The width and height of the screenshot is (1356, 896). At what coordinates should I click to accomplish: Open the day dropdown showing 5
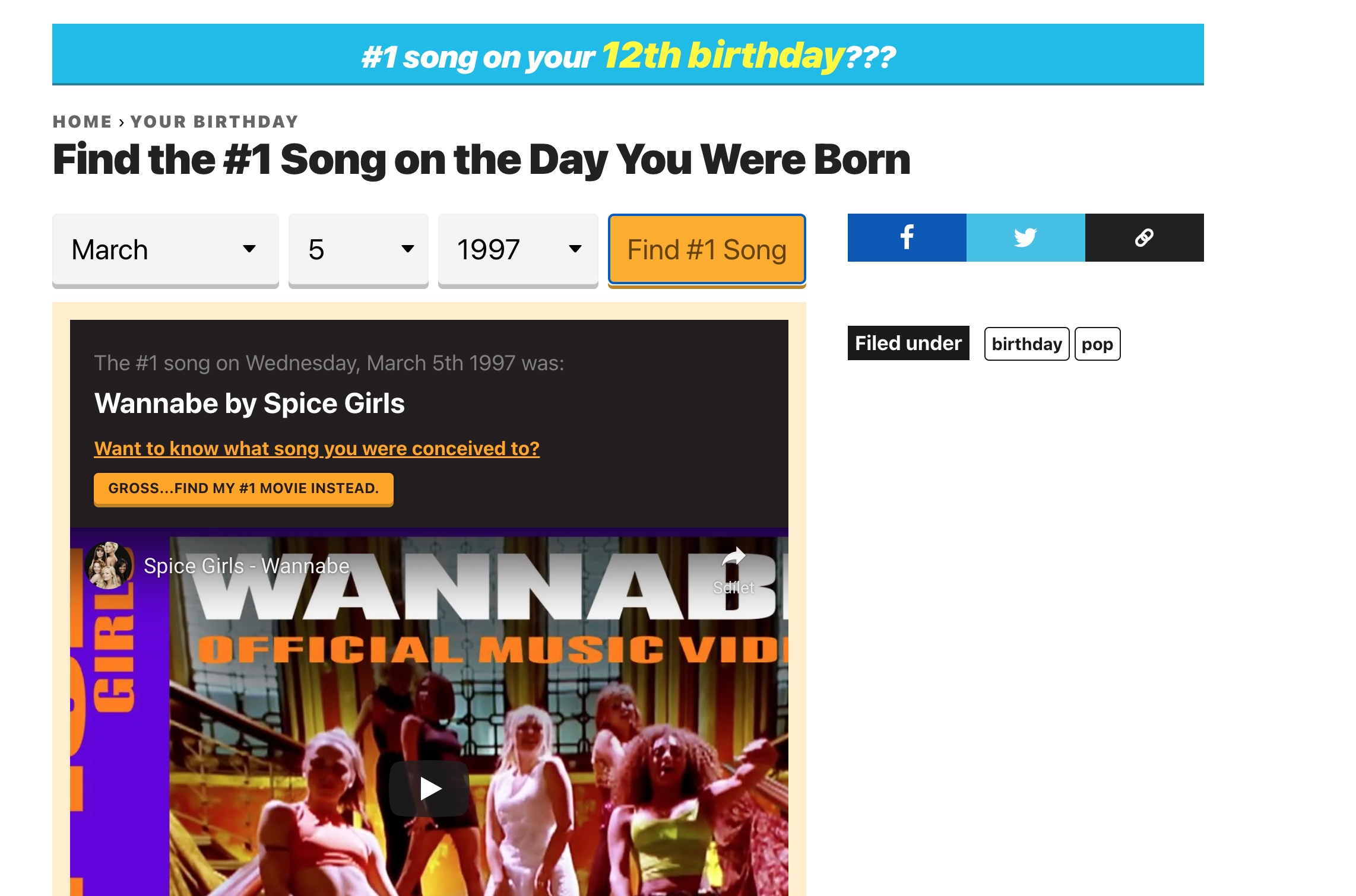pos(358,249)
